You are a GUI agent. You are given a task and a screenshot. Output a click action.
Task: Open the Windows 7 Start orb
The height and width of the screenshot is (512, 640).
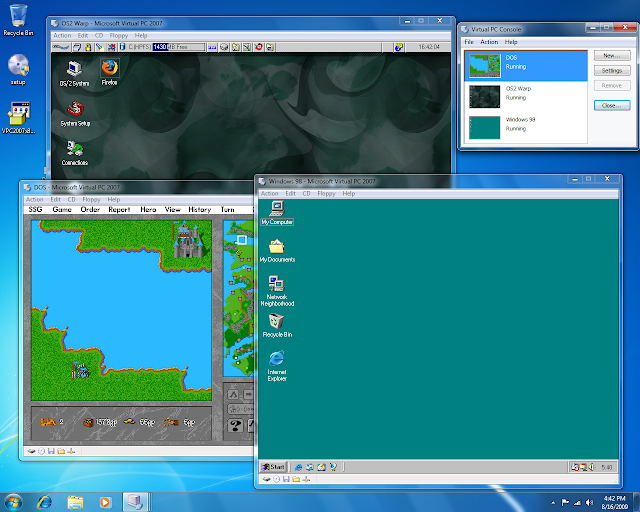[13, 502]
